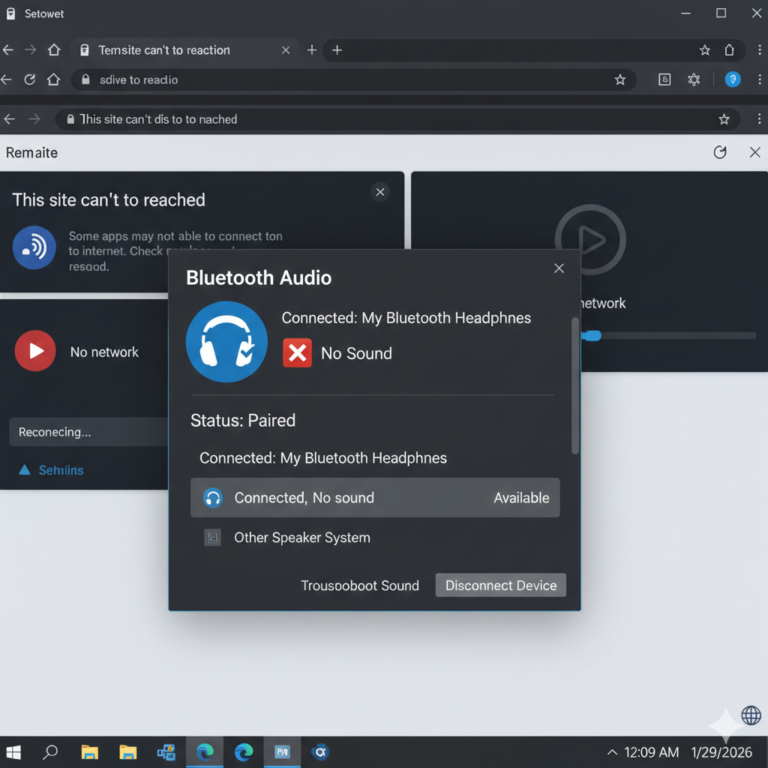Select the Temsite can't to reaction tab

[185, 50]
